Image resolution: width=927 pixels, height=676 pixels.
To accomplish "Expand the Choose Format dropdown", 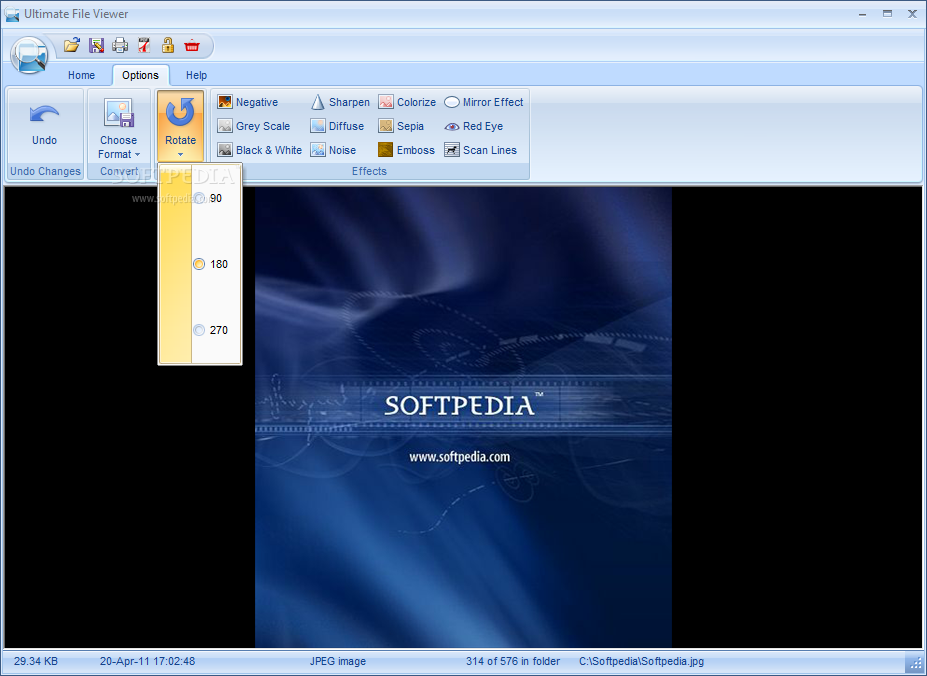I will point(119,127).
